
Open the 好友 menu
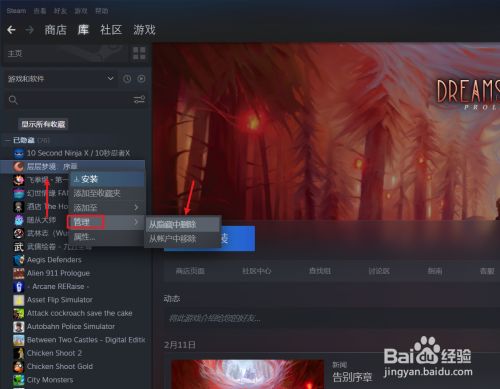[60, 11]
